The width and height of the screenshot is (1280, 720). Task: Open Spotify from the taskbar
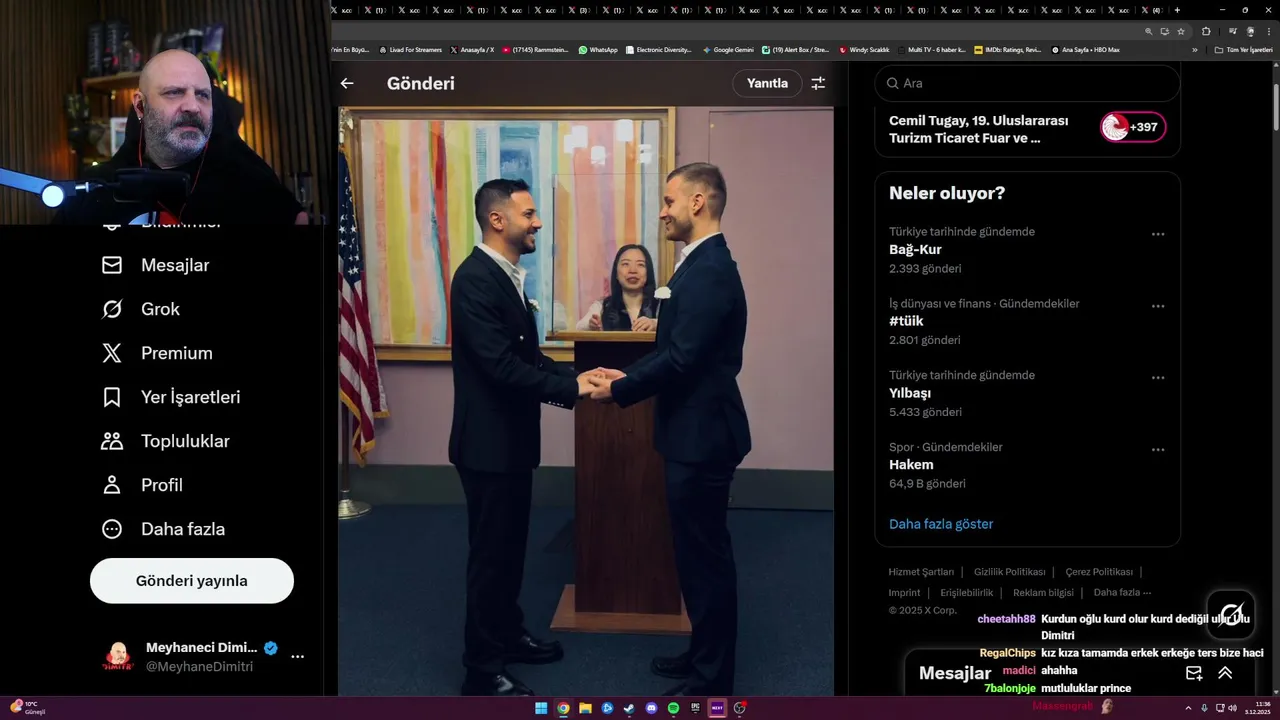point(673,708)
